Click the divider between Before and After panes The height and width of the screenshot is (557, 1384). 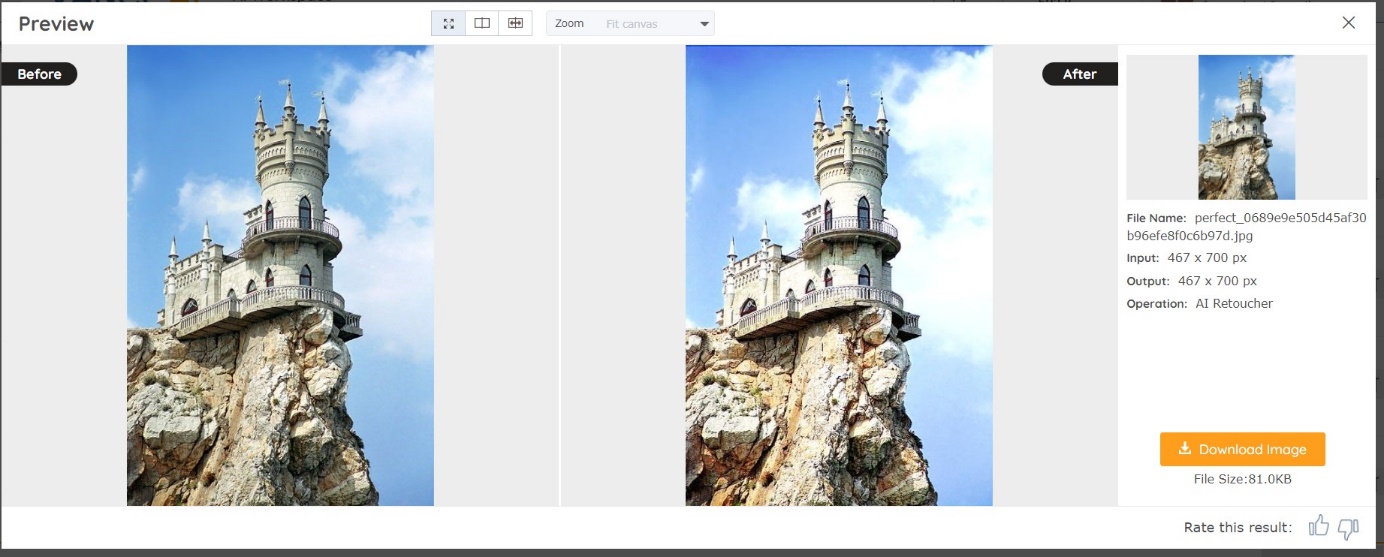559,275
